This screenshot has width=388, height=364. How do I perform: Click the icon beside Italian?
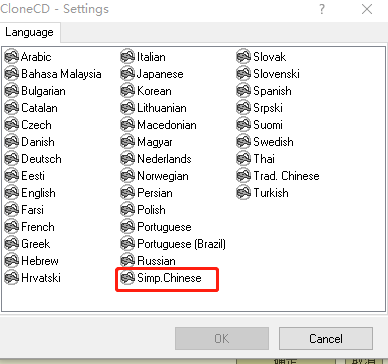pyautogui.click(x=128, y=57)
